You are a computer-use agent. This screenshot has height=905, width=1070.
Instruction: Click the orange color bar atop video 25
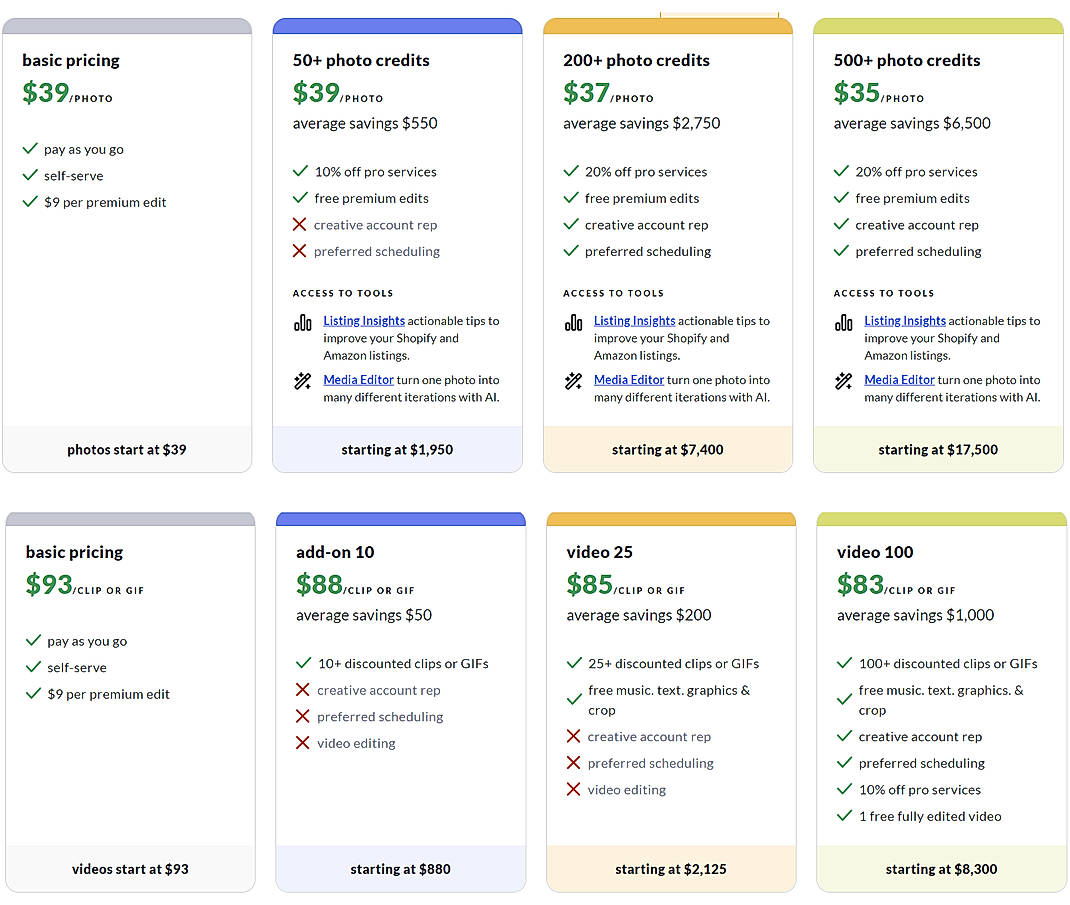(671, 517)
